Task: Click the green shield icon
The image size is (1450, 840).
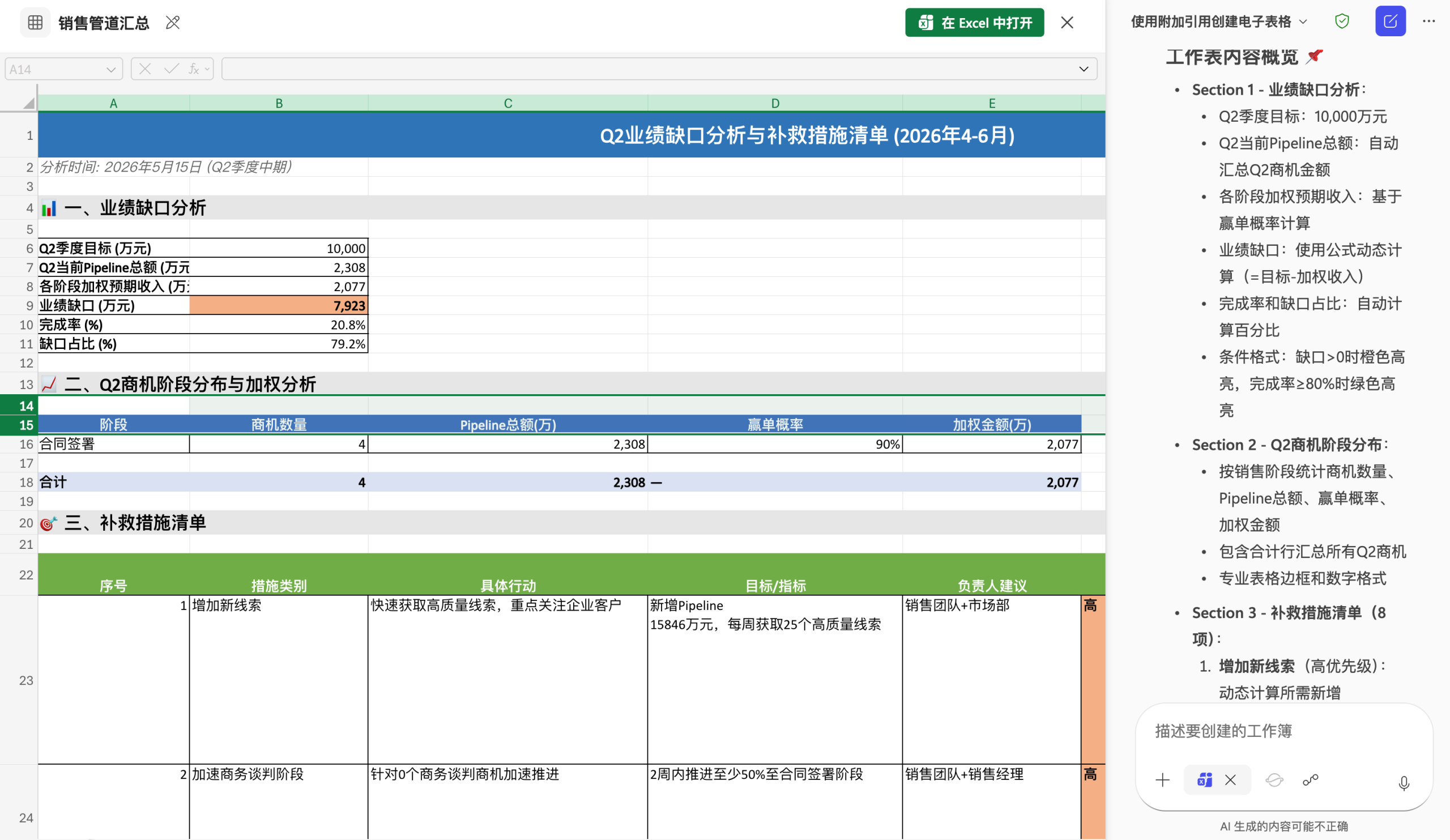Action: [1342, 22]
